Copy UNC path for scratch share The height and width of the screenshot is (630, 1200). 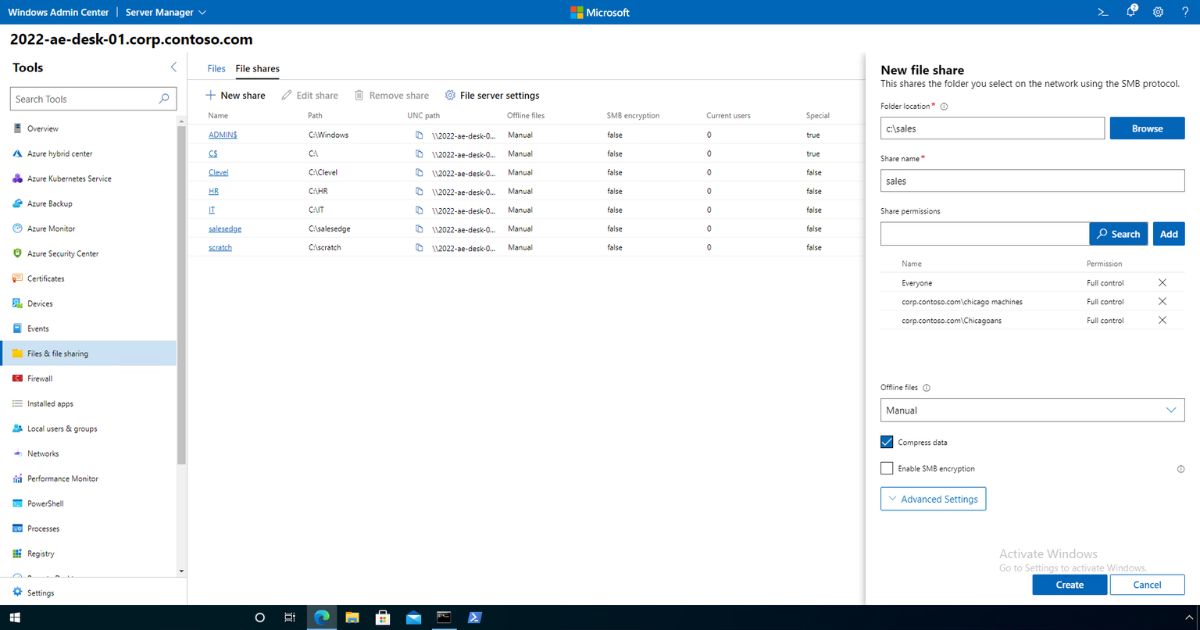(420, 247)
